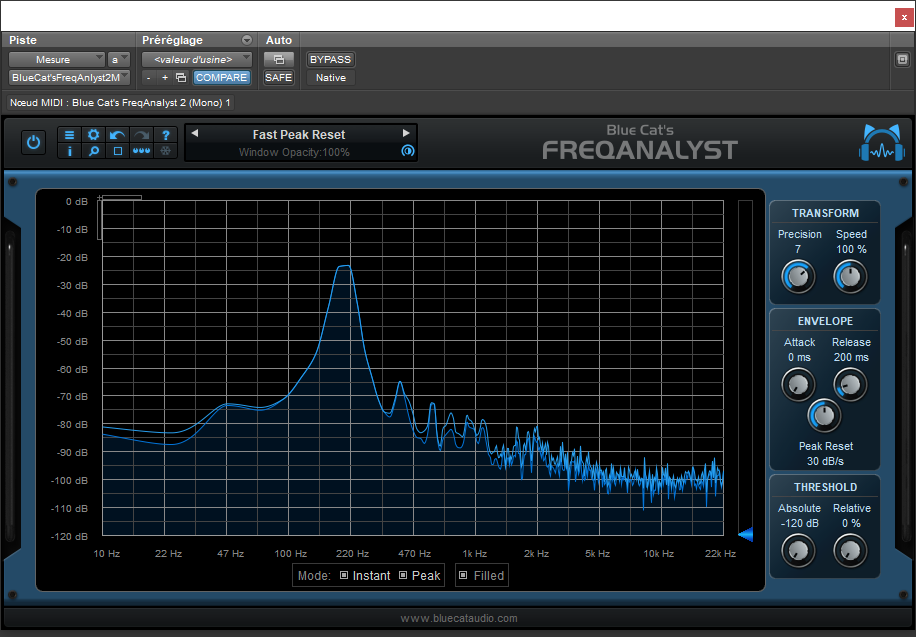The height and width of the screenshot is (637, 916).
Task: Select the next preset arrow
Action: coord(406,133)
